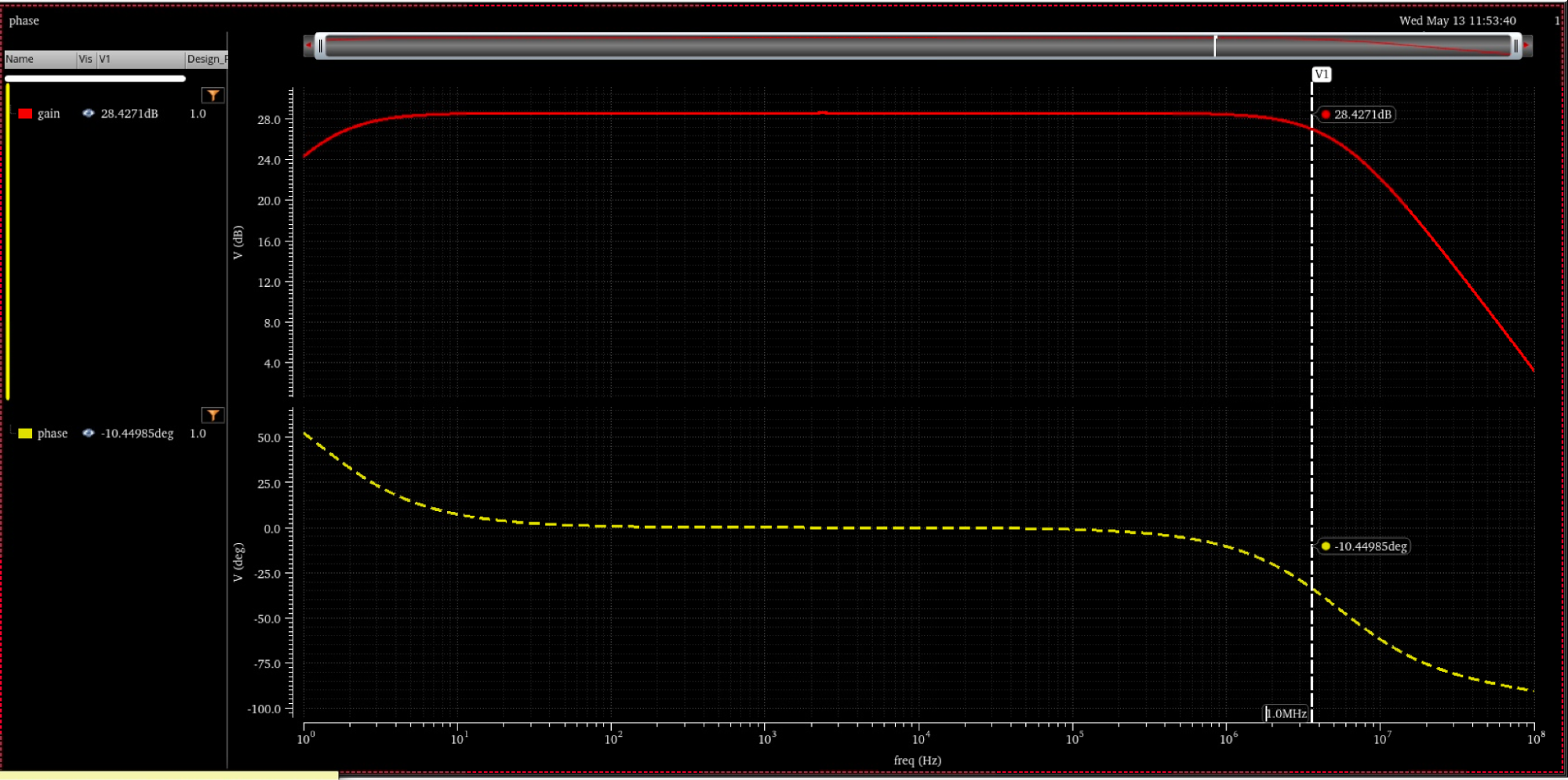Select the gain trace name

49,114
